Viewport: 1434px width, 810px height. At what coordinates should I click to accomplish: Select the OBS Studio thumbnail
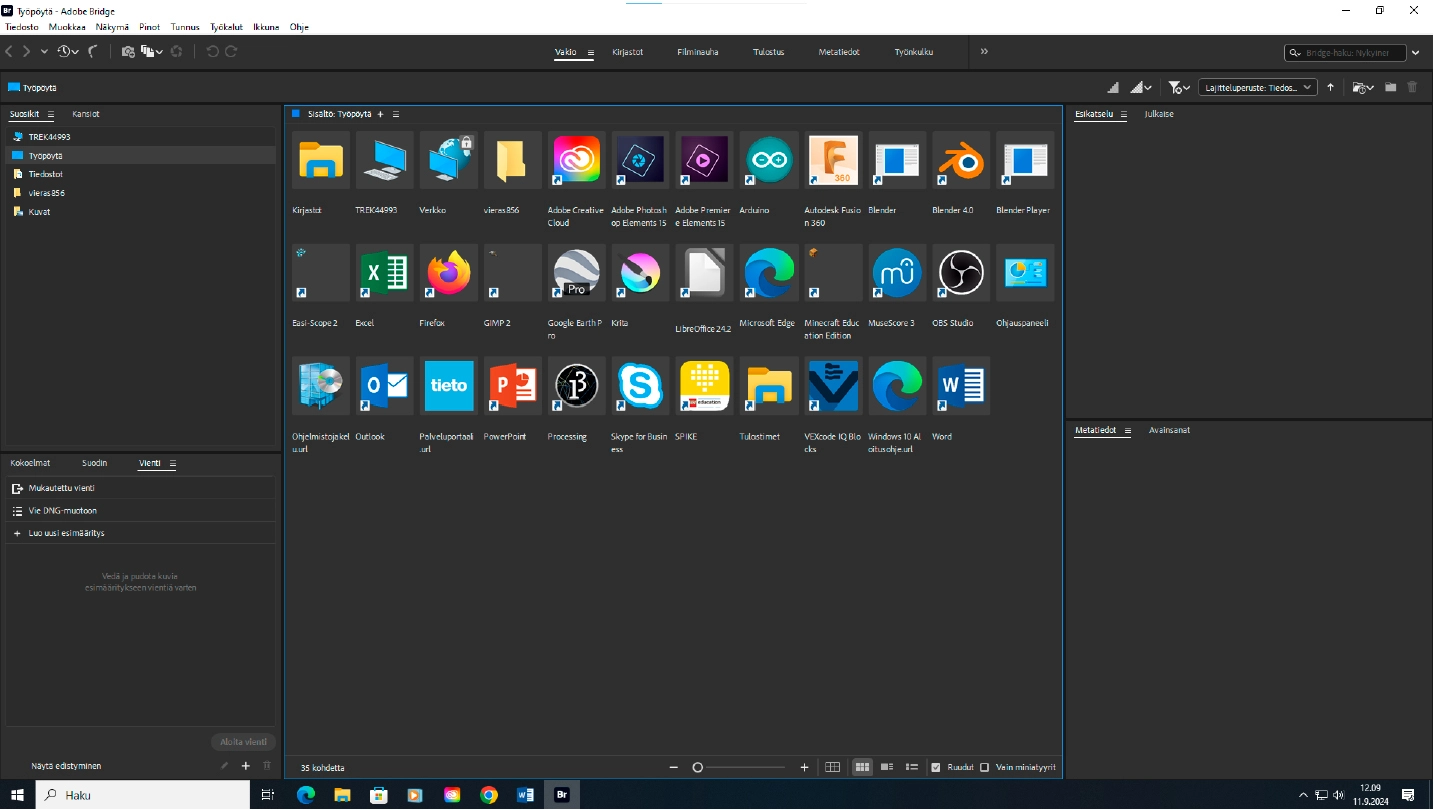(x=961, y=273)
